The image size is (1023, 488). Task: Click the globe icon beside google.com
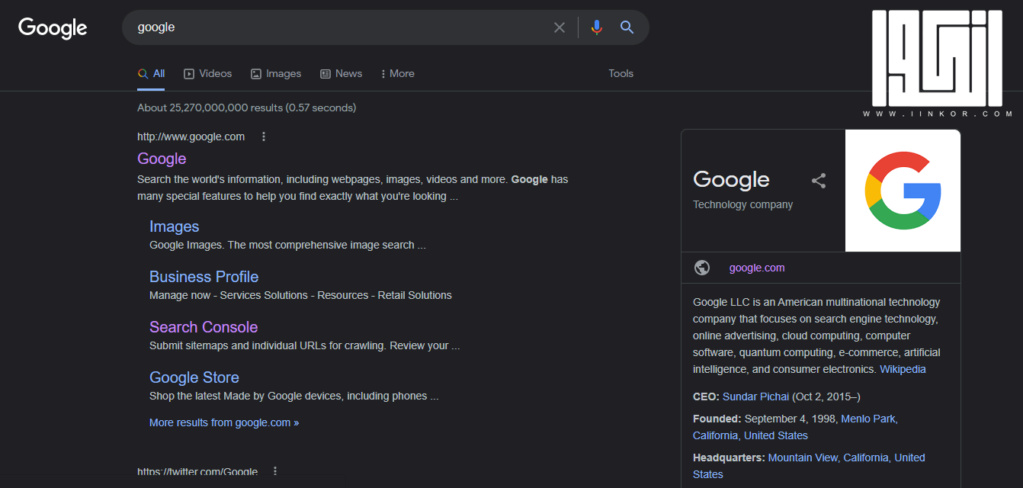coord(702,267)
